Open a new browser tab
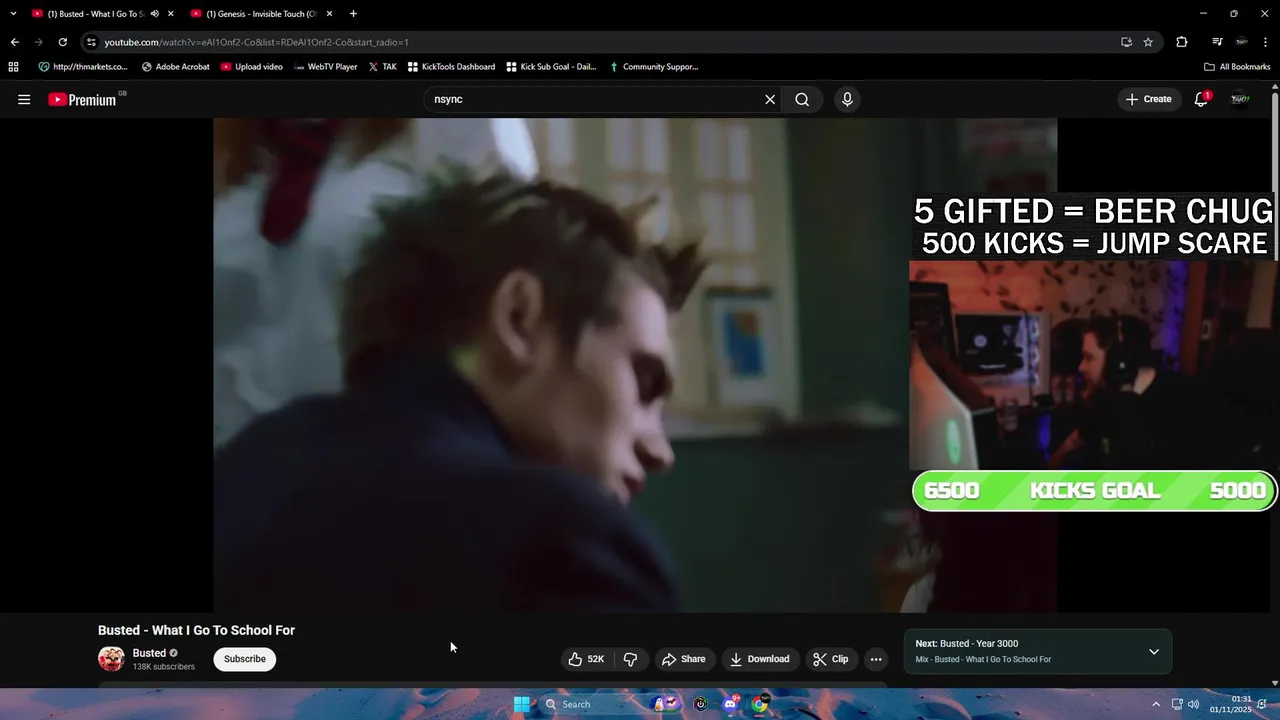 click(353, 14)
